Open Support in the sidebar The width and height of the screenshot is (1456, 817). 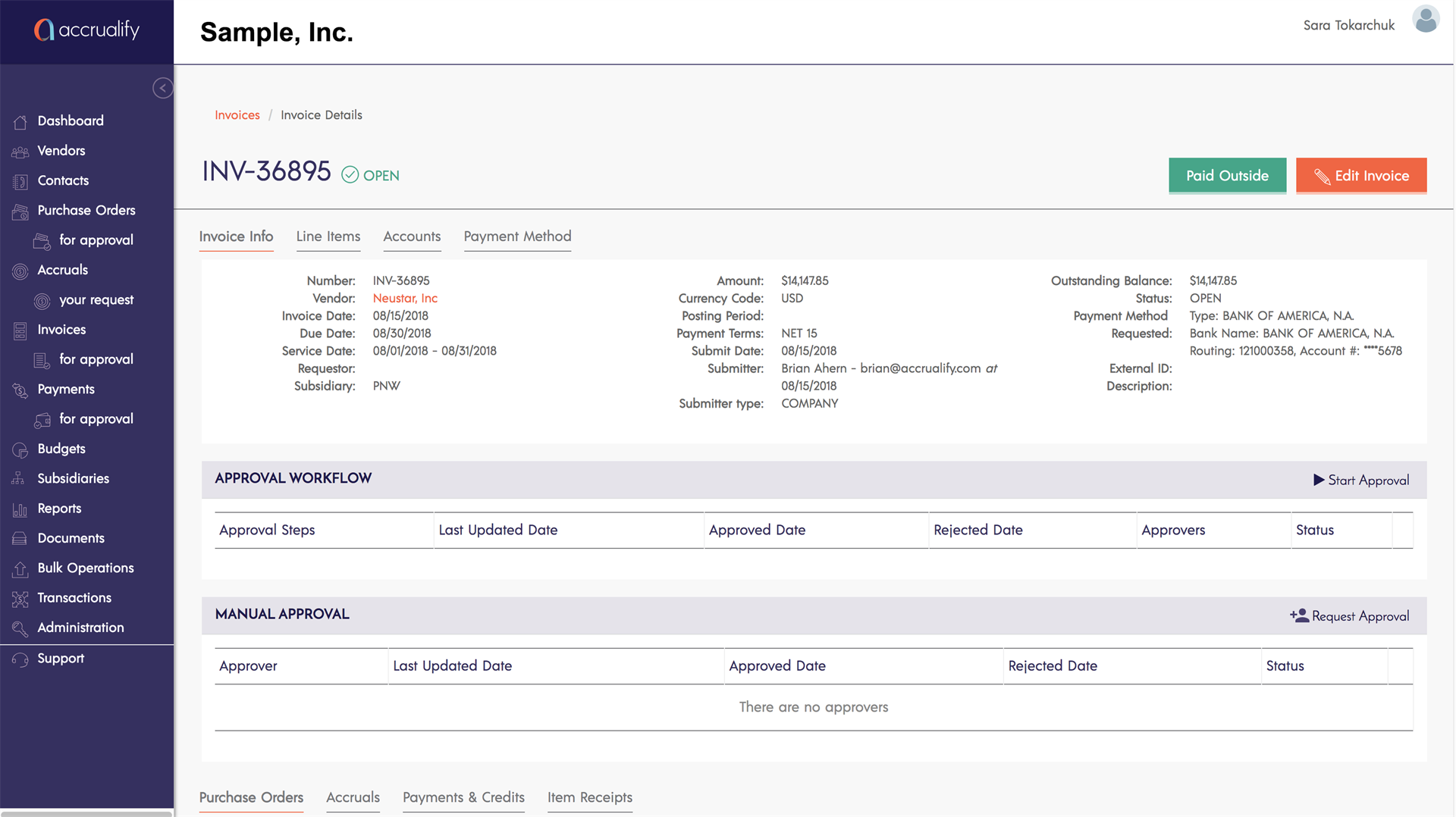61,659
